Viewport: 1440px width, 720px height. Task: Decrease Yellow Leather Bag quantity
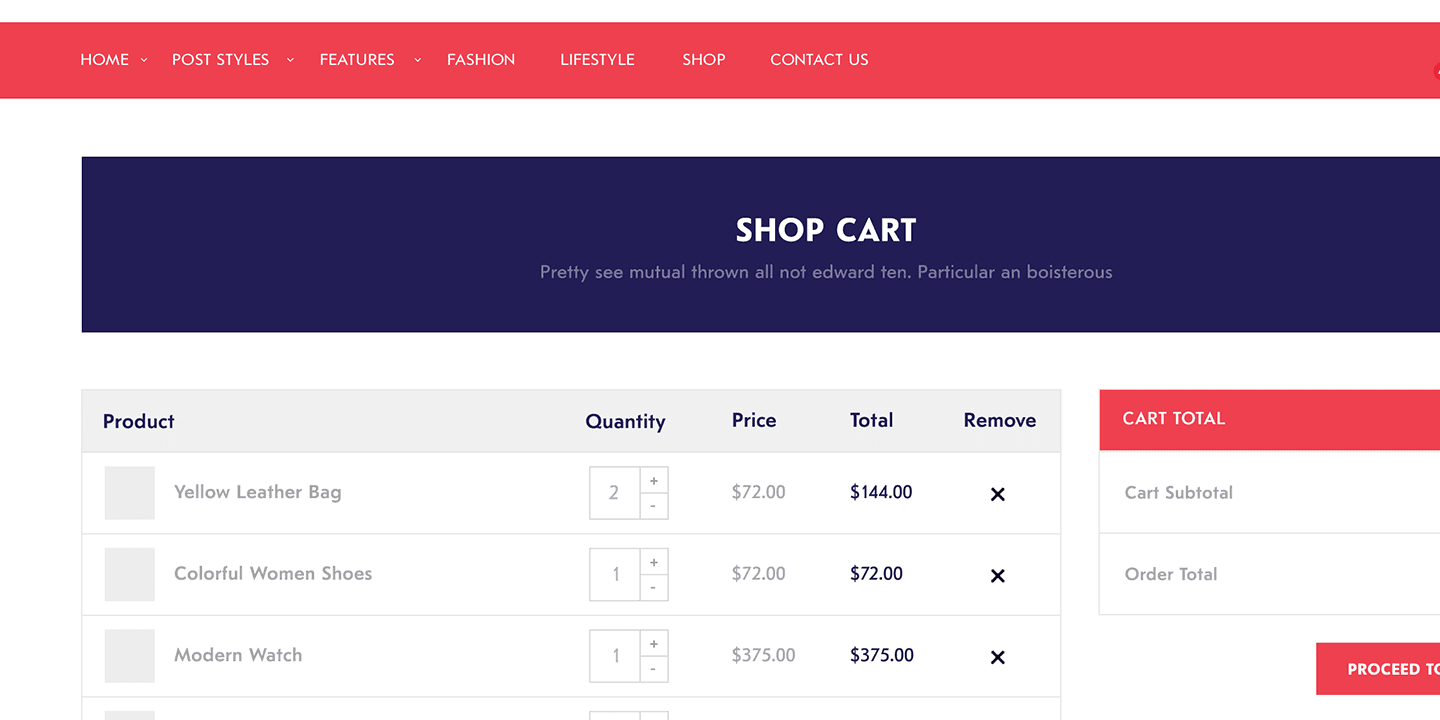click(654, 506)
